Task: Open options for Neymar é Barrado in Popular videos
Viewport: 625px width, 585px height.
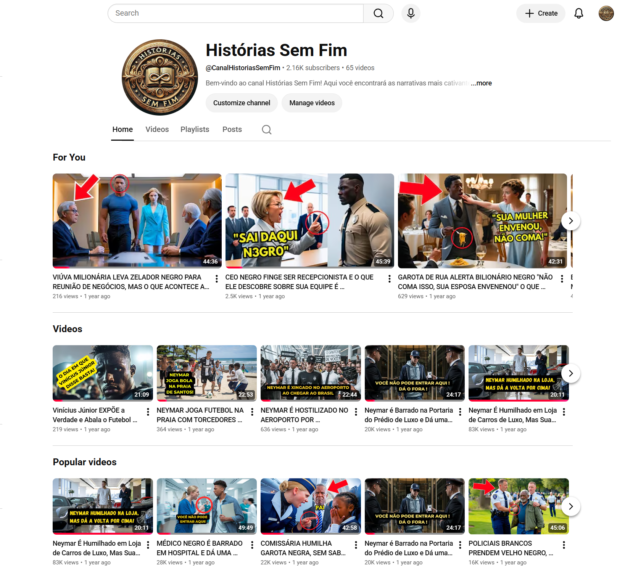Action: (x=460, y=545)
